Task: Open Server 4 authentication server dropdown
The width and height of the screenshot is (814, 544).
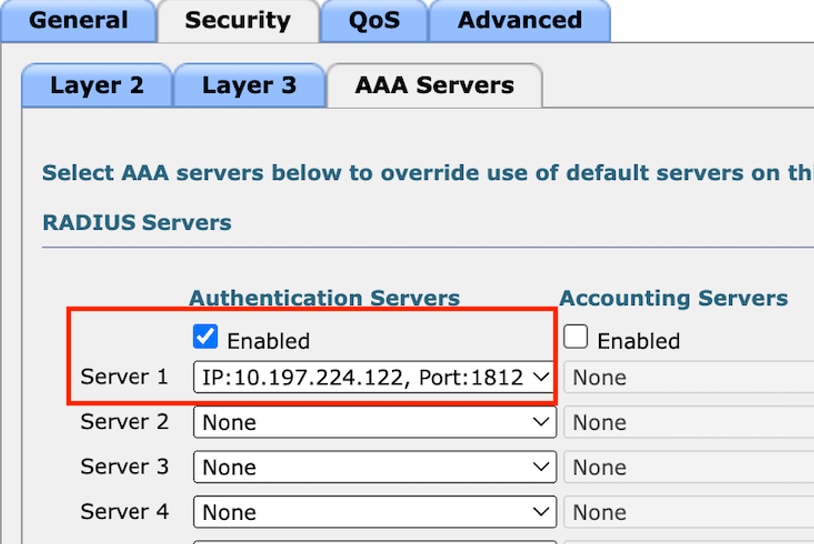Action: [374, 512]
